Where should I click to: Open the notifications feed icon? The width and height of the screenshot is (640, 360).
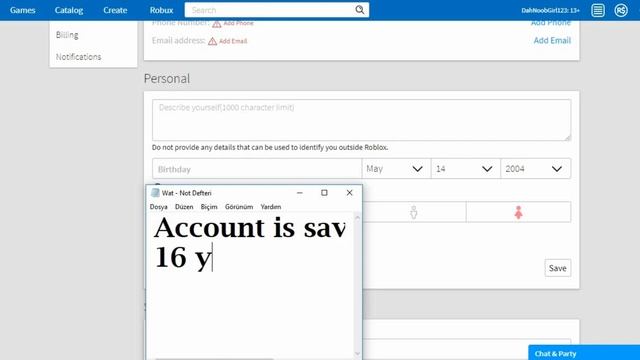click(x=598, y=10)
